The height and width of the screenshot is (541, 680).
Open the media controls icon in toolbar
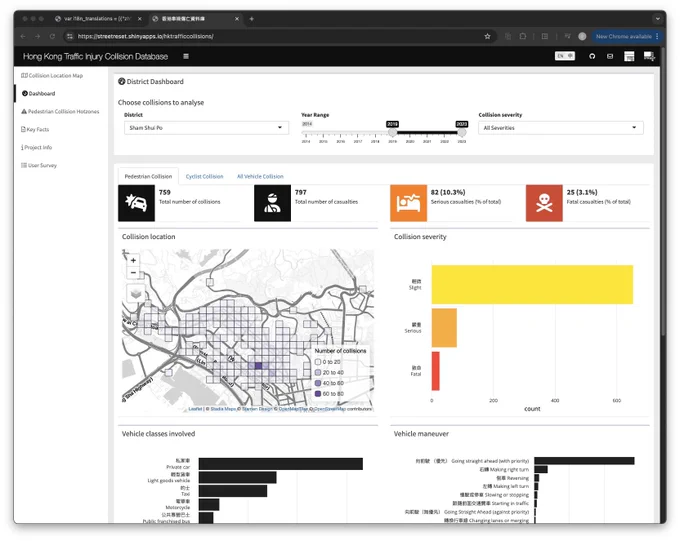[x=567, y=36]
